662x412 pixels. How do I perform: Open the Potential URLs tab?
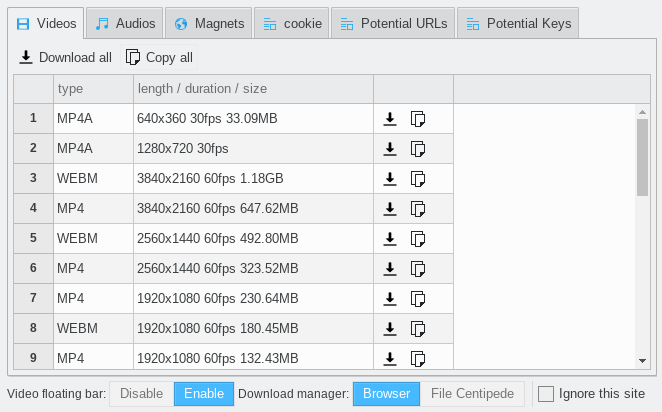(393, 23)
